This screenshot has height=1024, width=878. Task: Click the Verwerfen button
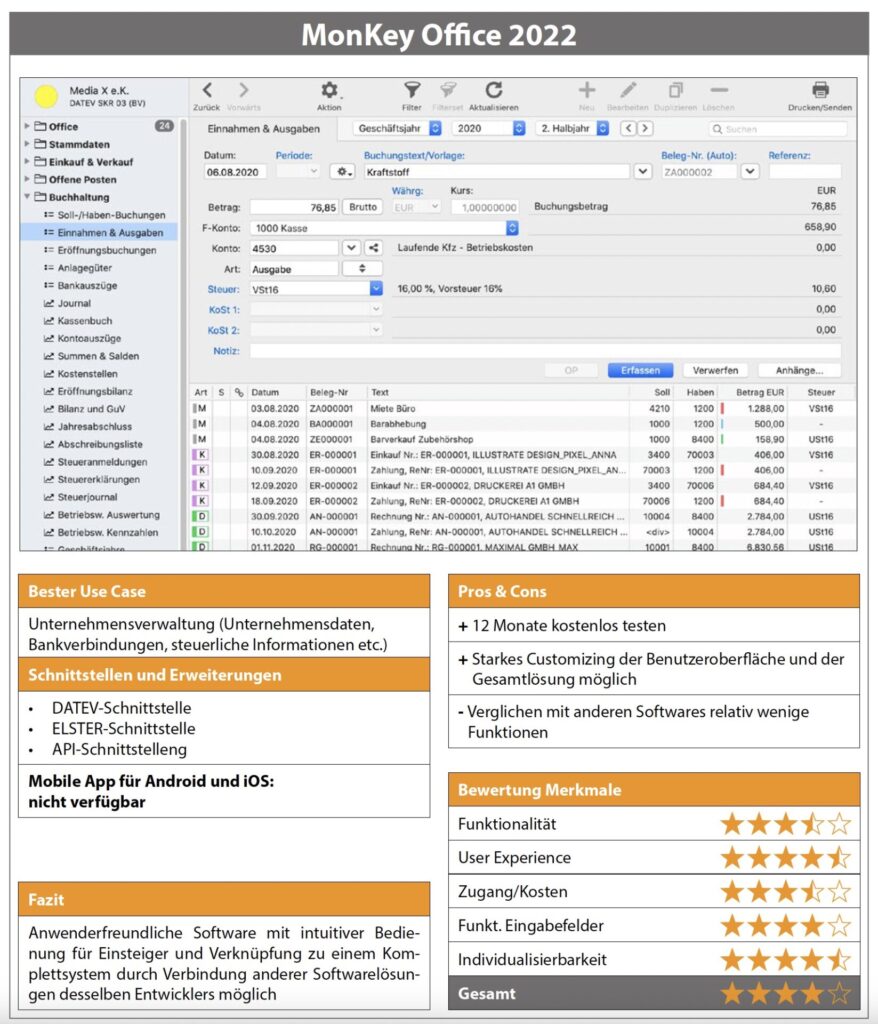pyautogui.click(x=715, y=370)
